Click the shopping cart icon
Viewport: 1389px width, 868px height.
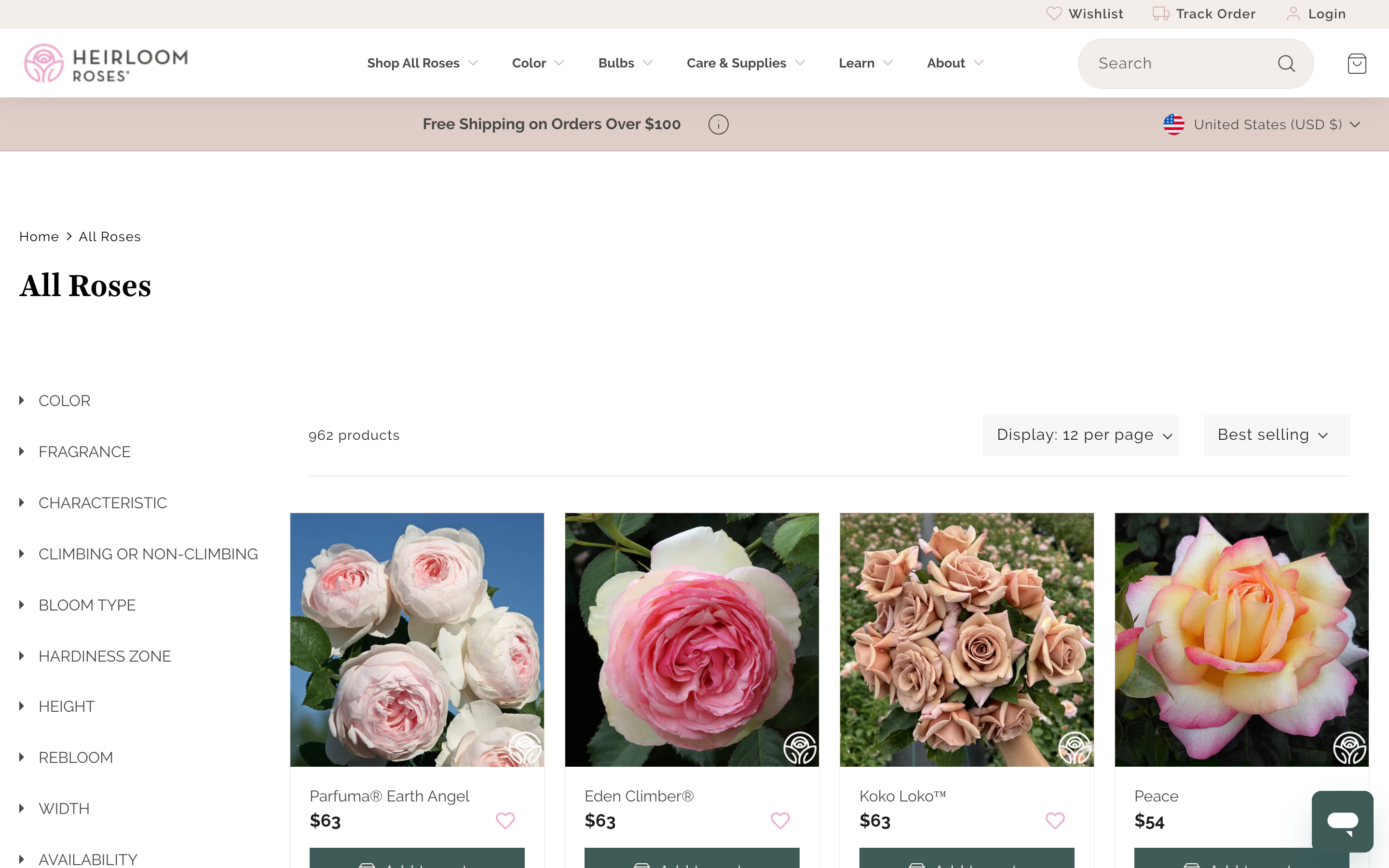1357,63
